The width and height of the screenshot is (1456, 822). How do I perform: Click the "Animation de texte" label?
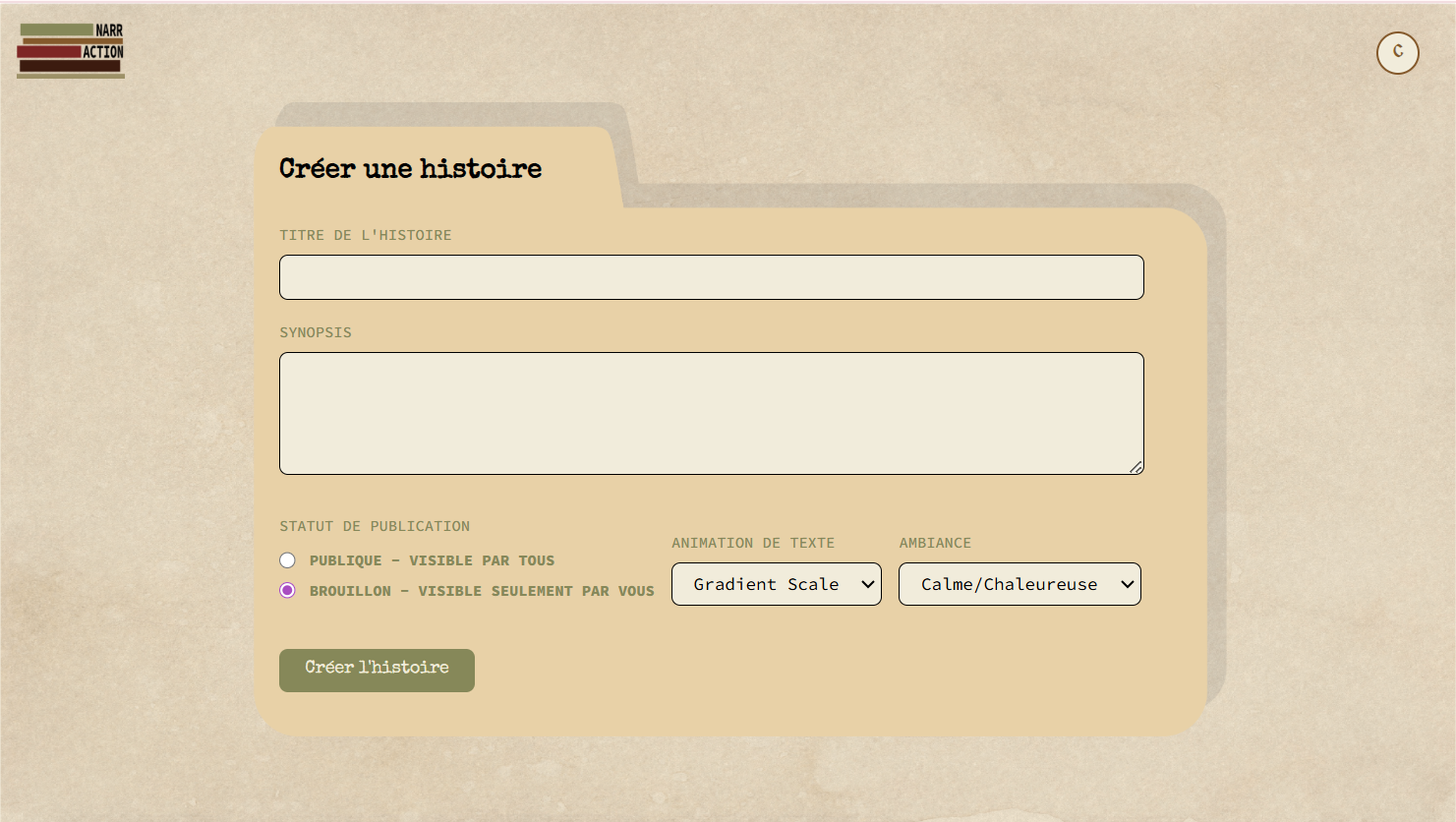coord(753,543)
